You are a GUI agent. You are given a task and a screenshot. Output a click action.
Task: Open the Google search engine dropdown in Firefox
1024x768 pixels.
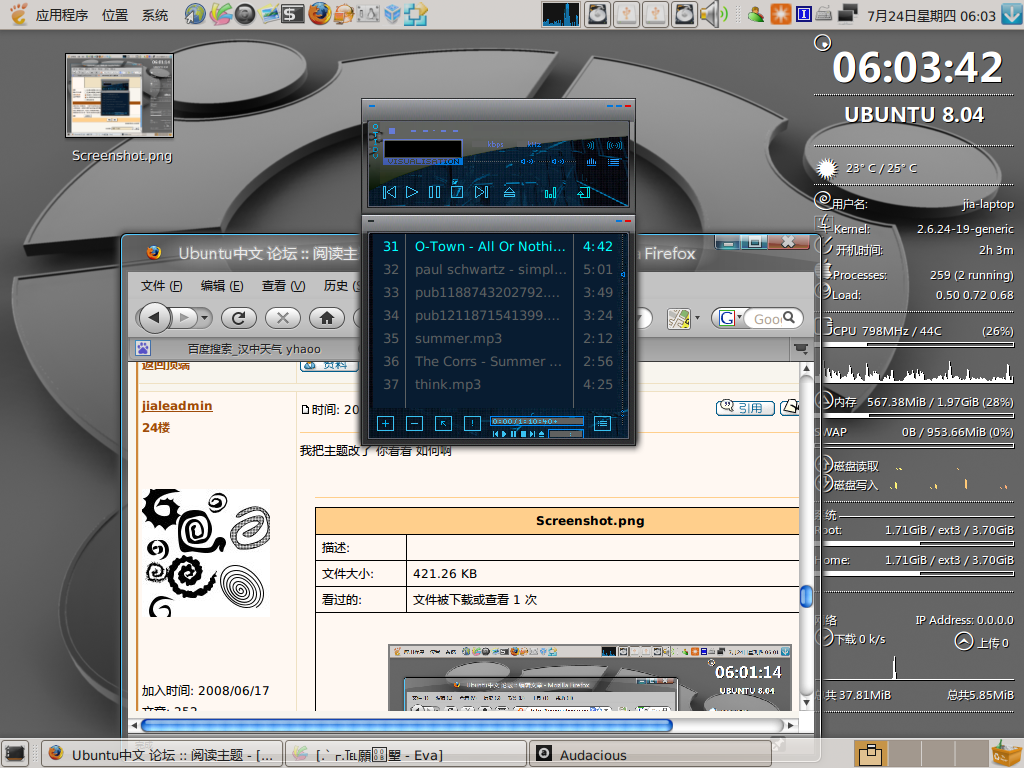[x=730, y=318]
